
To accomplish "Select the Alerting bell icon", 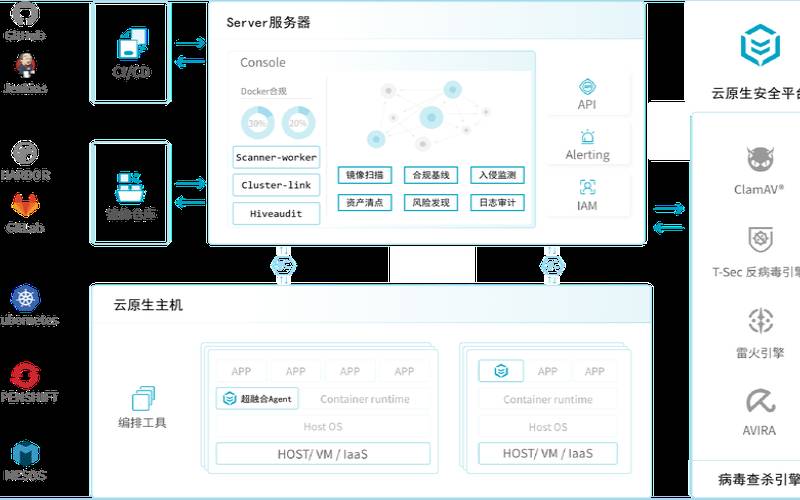I will point(587,137).
